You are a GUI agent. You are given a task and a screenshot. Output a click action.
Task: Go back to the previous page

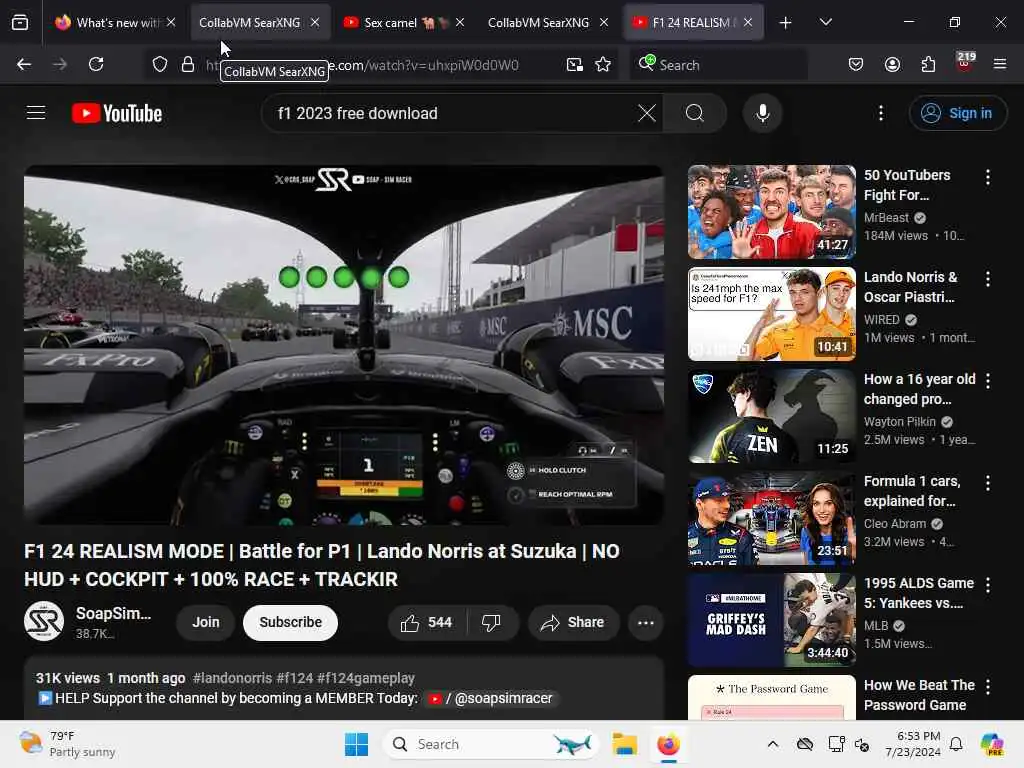[x=24, y=64]
